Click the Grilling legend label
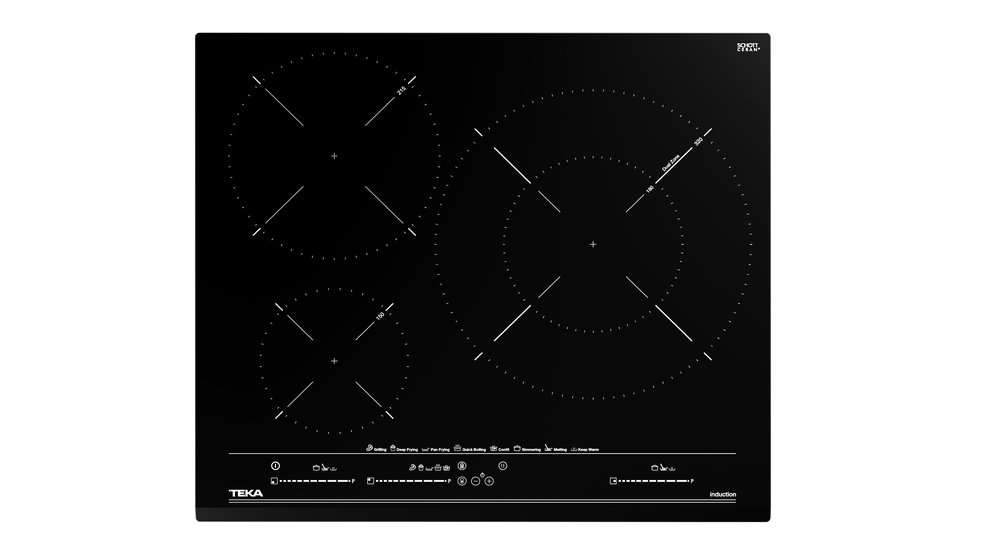The width and height of the screenshot is (985, 554). tap(380, 450)
